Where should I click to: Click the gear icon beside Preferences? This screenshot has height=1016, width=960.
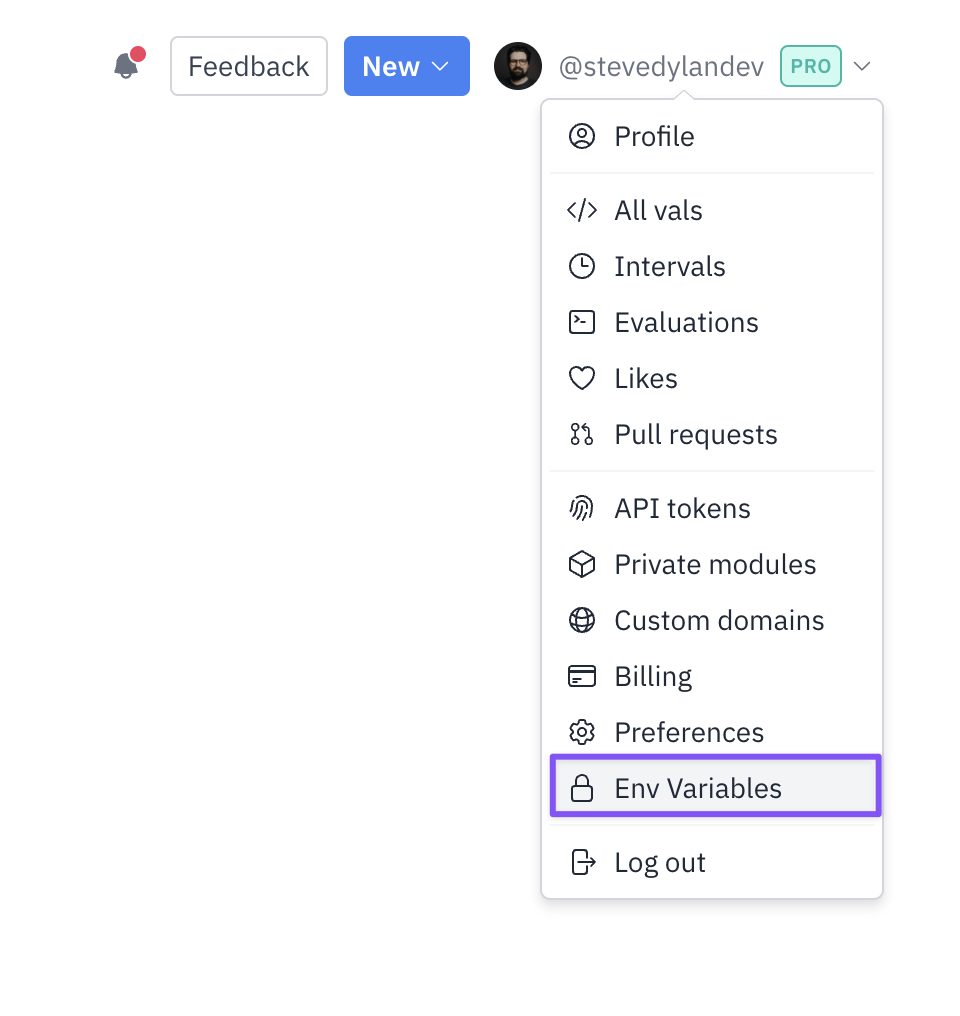(581, 732)
